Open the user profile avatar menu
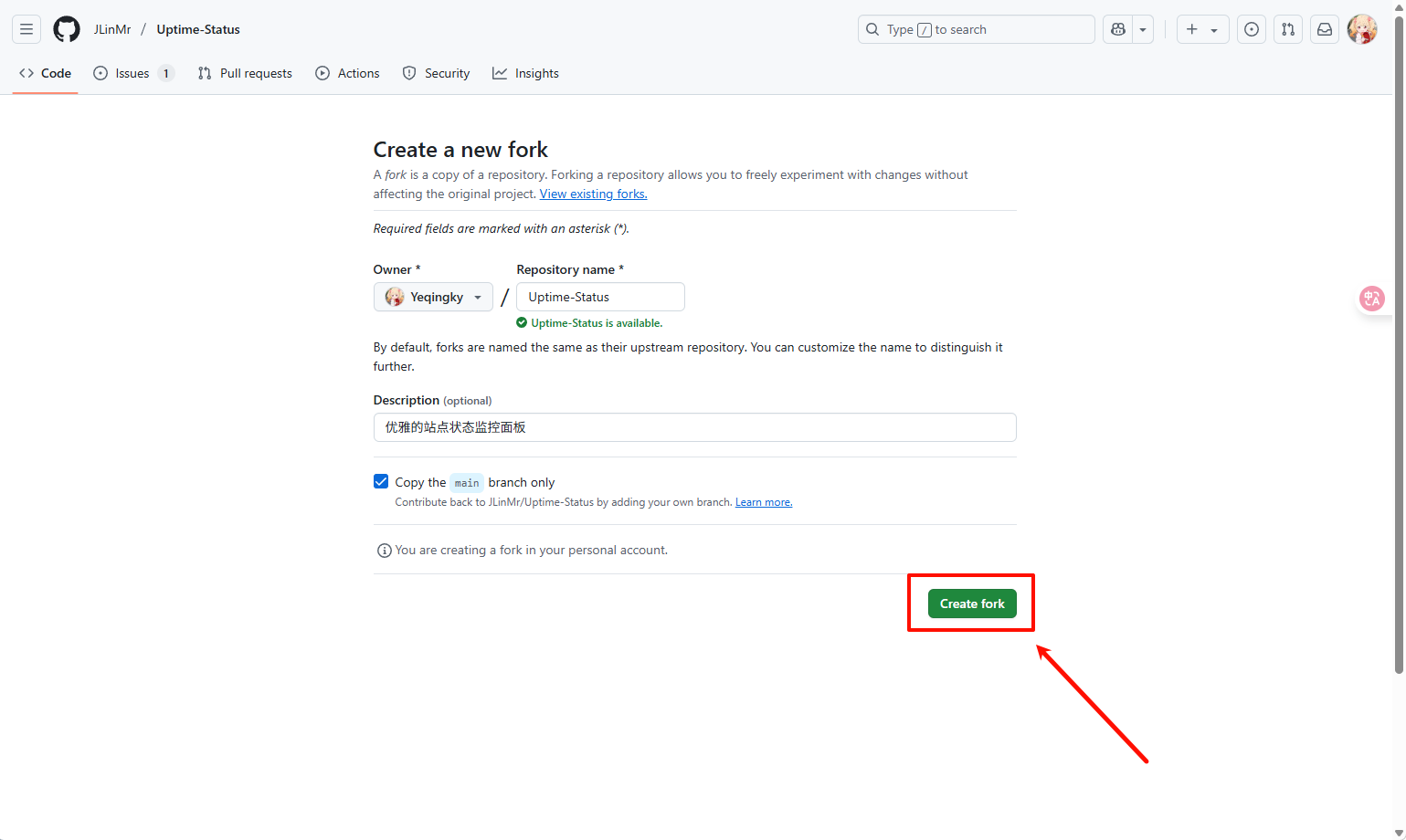Viewport: 1406px width, 840px height. 1362,29
